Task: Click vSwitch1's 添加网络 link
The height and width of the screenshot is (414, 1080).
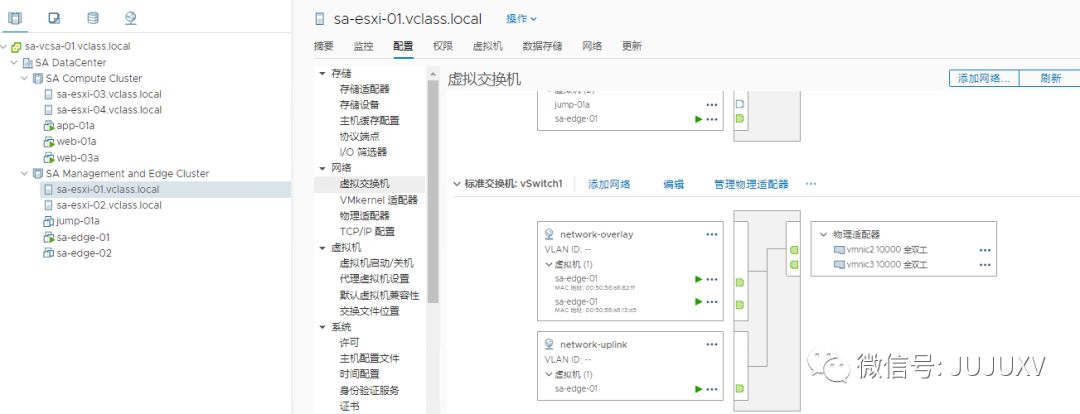Action: (609, 184)
